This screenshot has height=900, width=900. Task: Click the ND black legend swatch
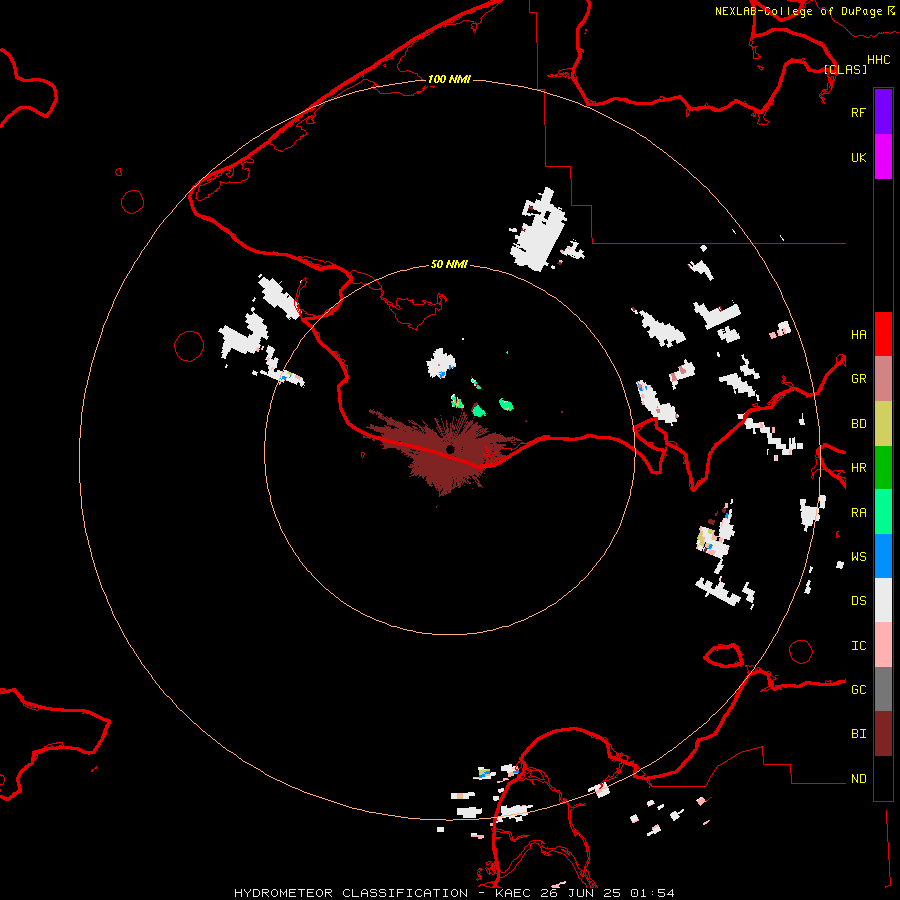883,778
